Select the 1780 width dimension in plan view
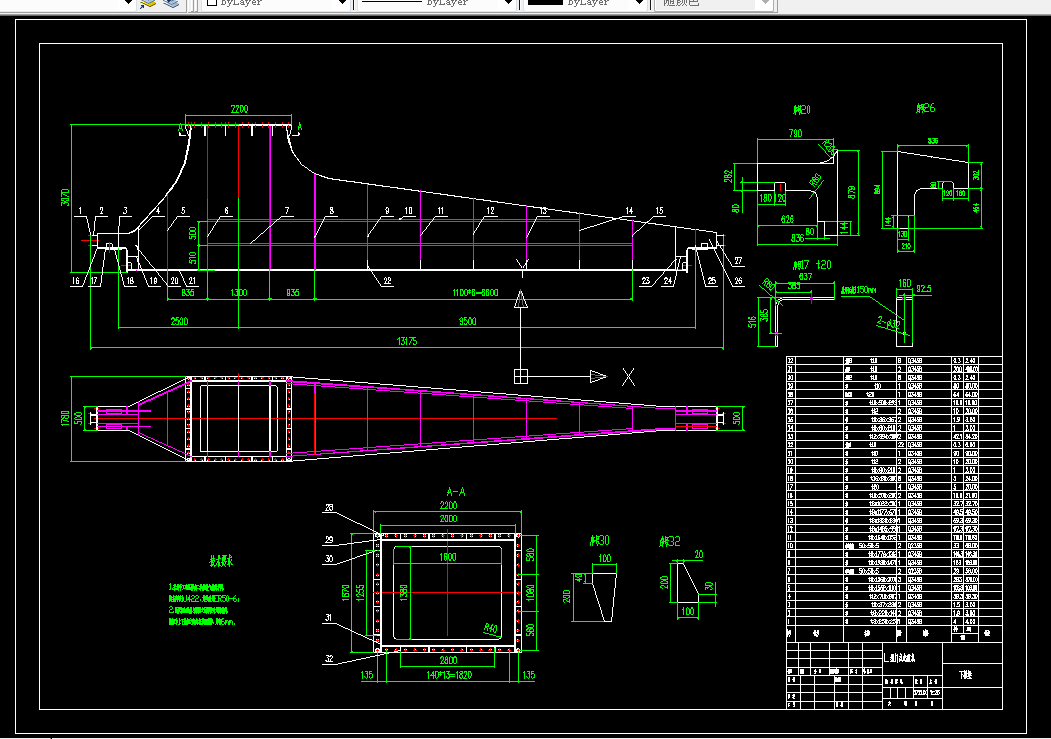The image size is (1051, 739). [65, 418]
